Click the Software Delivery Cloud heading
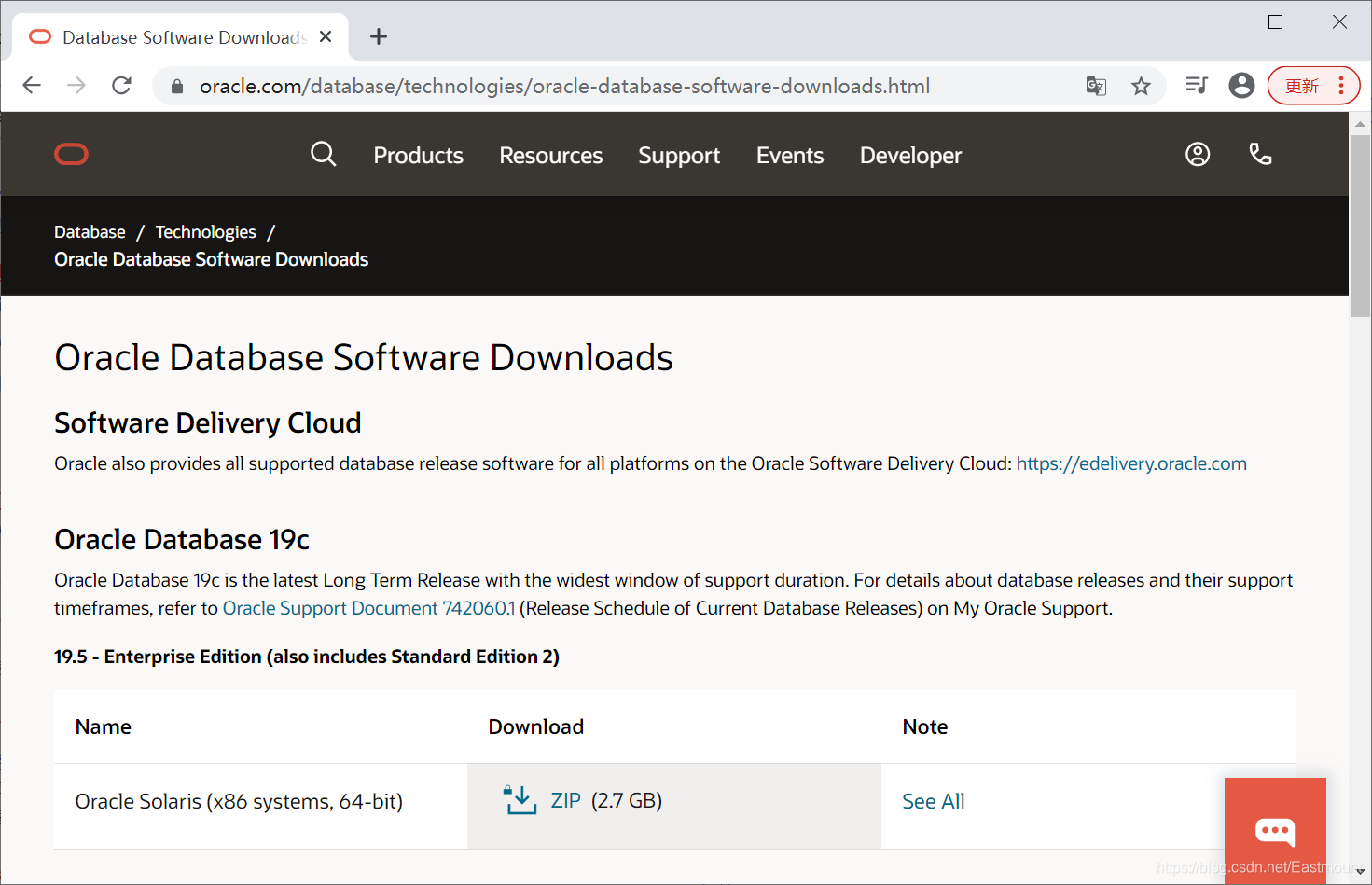 click(208, 423)
